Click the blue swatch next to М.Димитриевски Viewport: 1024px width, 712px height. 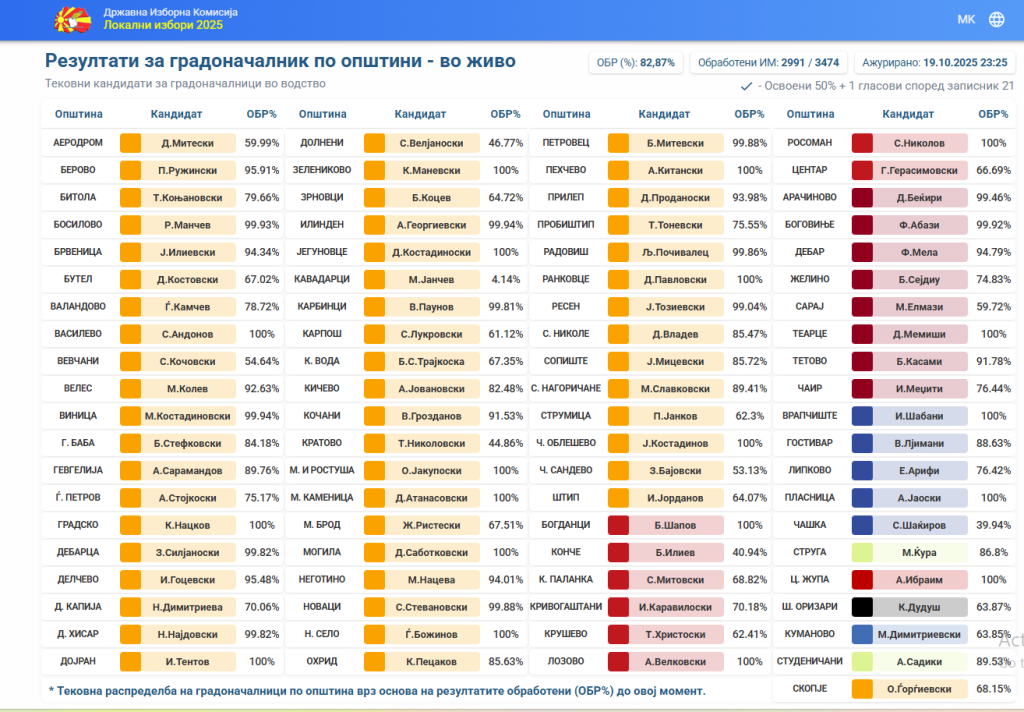(x=863, y=633)
